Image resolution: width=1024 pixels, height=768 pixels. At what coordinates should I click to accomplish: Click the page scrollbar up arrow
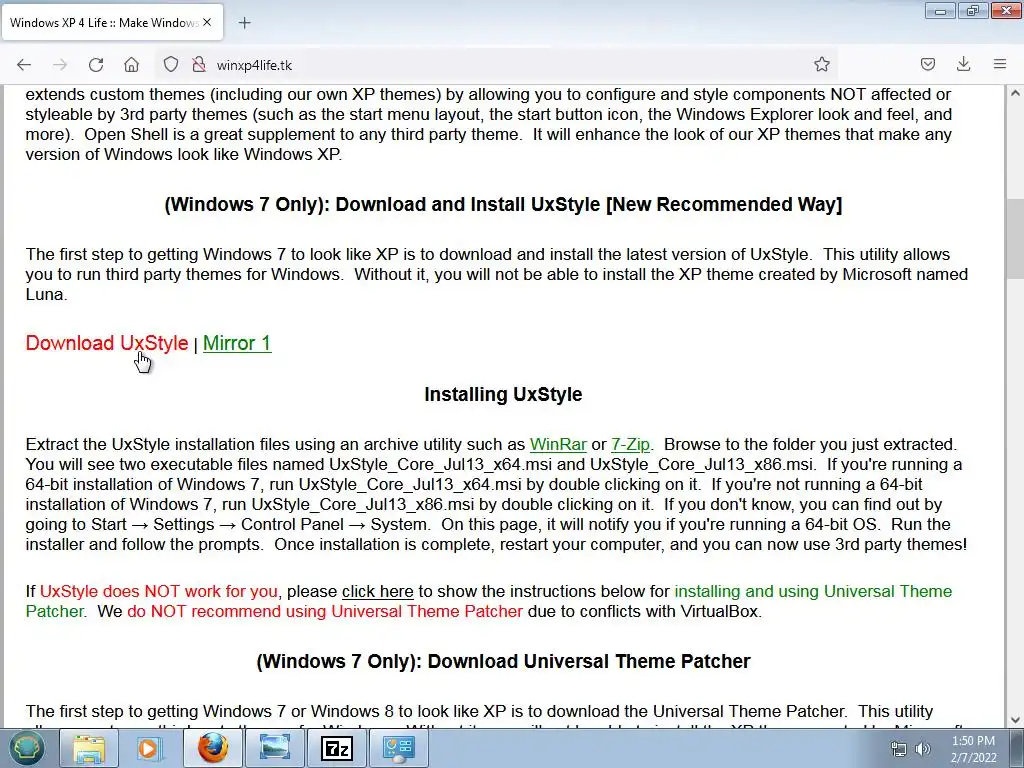point(1015,93)
